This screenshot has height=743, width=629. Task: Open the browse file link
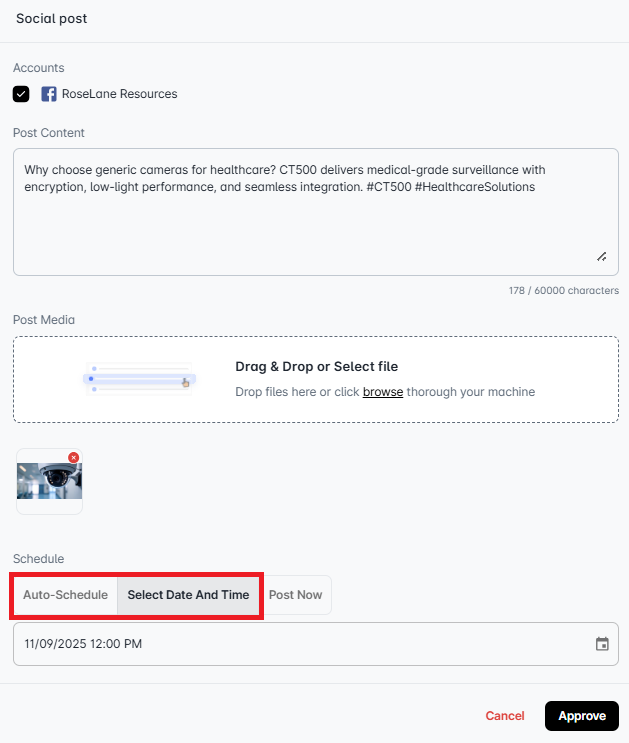[382, 392]
